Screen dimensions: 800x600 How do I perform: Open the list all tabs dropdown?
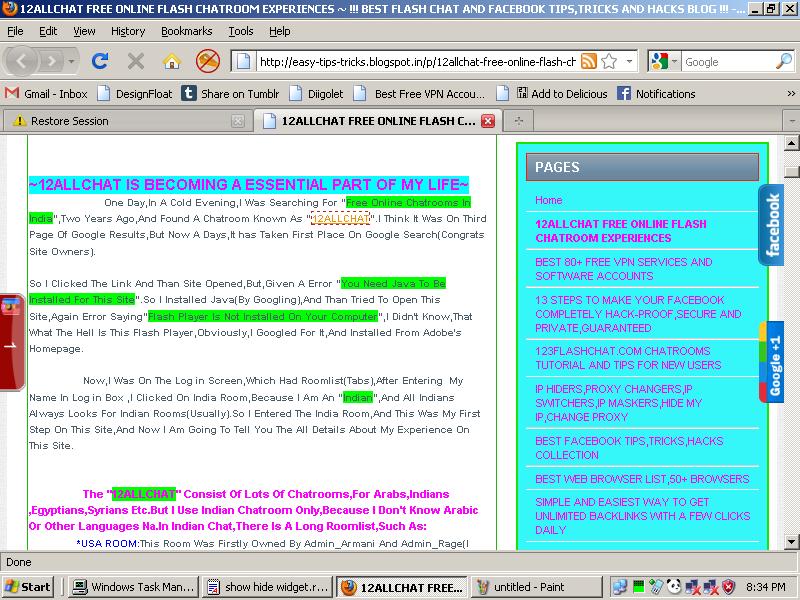(791, 121)
